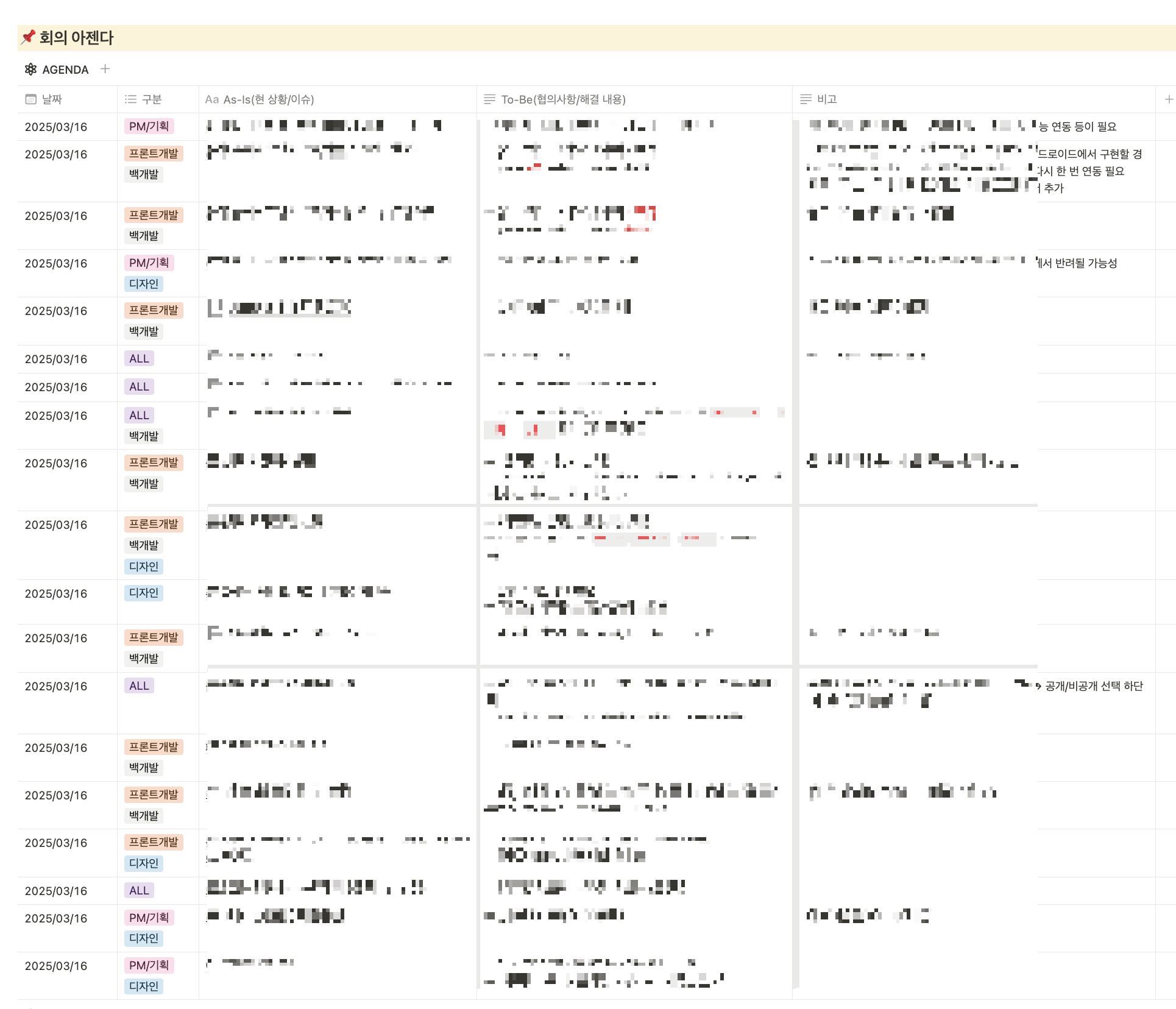Open To-Be(협의사항/해결 내용) column menu
1176x1009 pixels.
coord(563,99)
